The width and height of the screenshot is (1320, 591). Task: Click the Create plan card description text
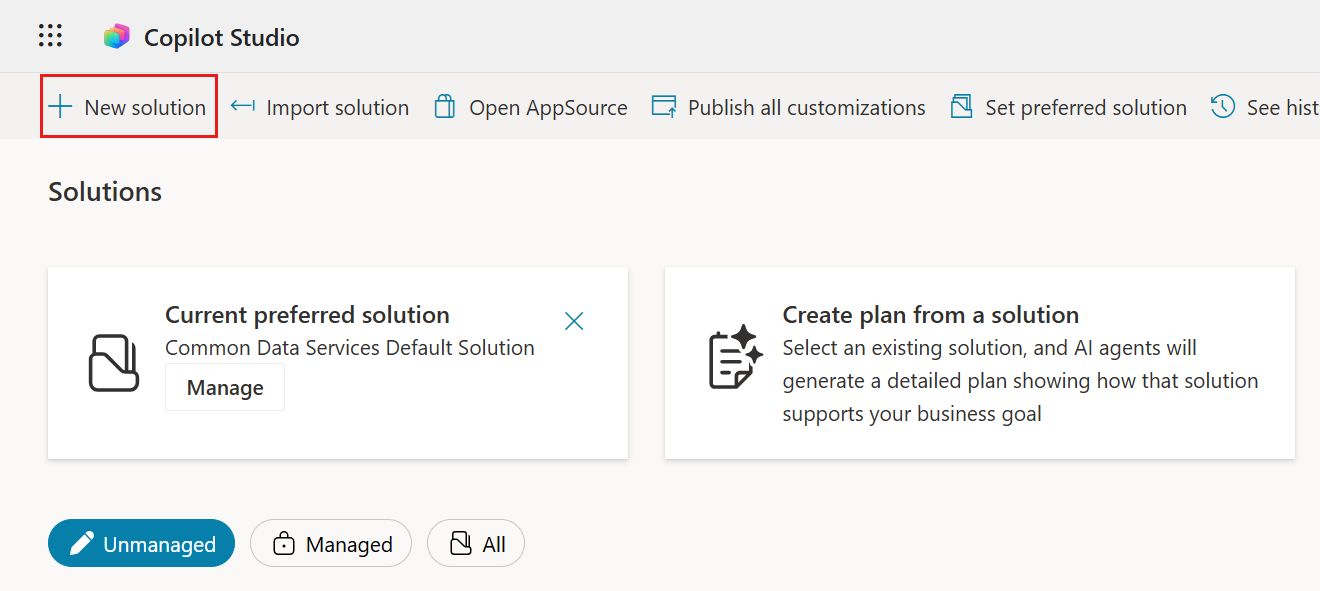1019,381
